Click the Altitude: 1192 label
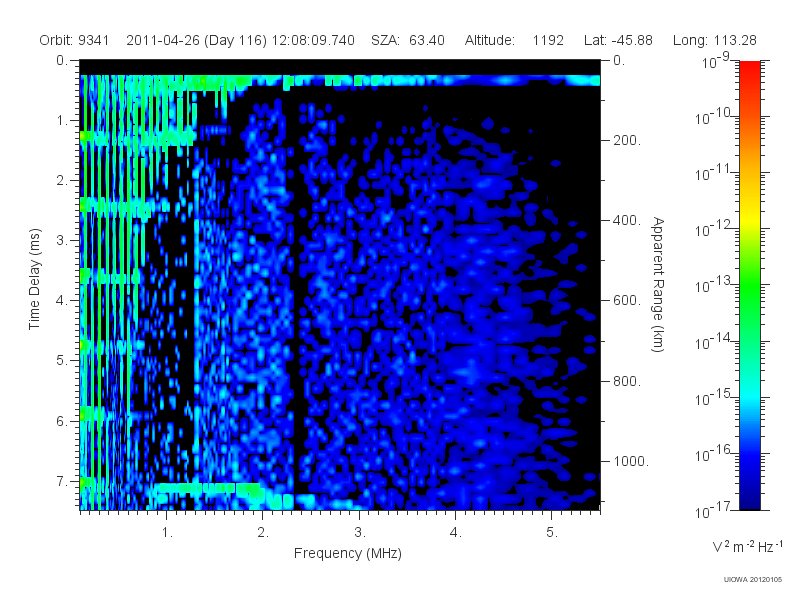This screenshot has height=600, width=800. [514, 40]
